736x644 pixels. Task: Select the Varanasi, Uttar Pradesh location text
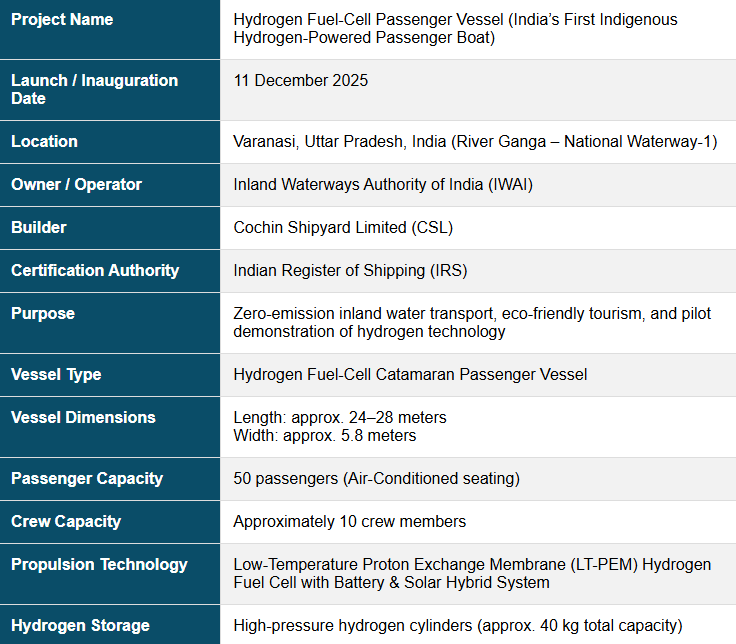coord(475,142)
